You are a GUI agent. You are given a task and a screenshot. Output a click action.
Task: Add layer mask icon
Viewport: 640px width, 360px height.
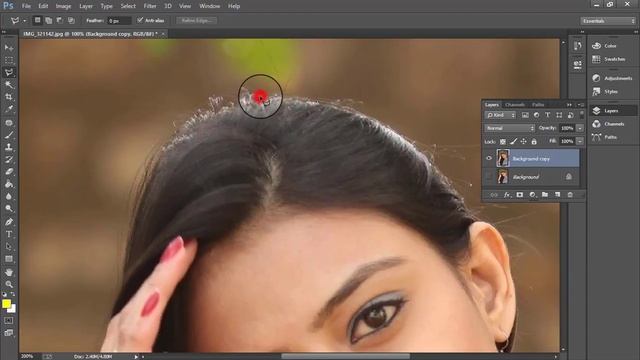[520, 195]
